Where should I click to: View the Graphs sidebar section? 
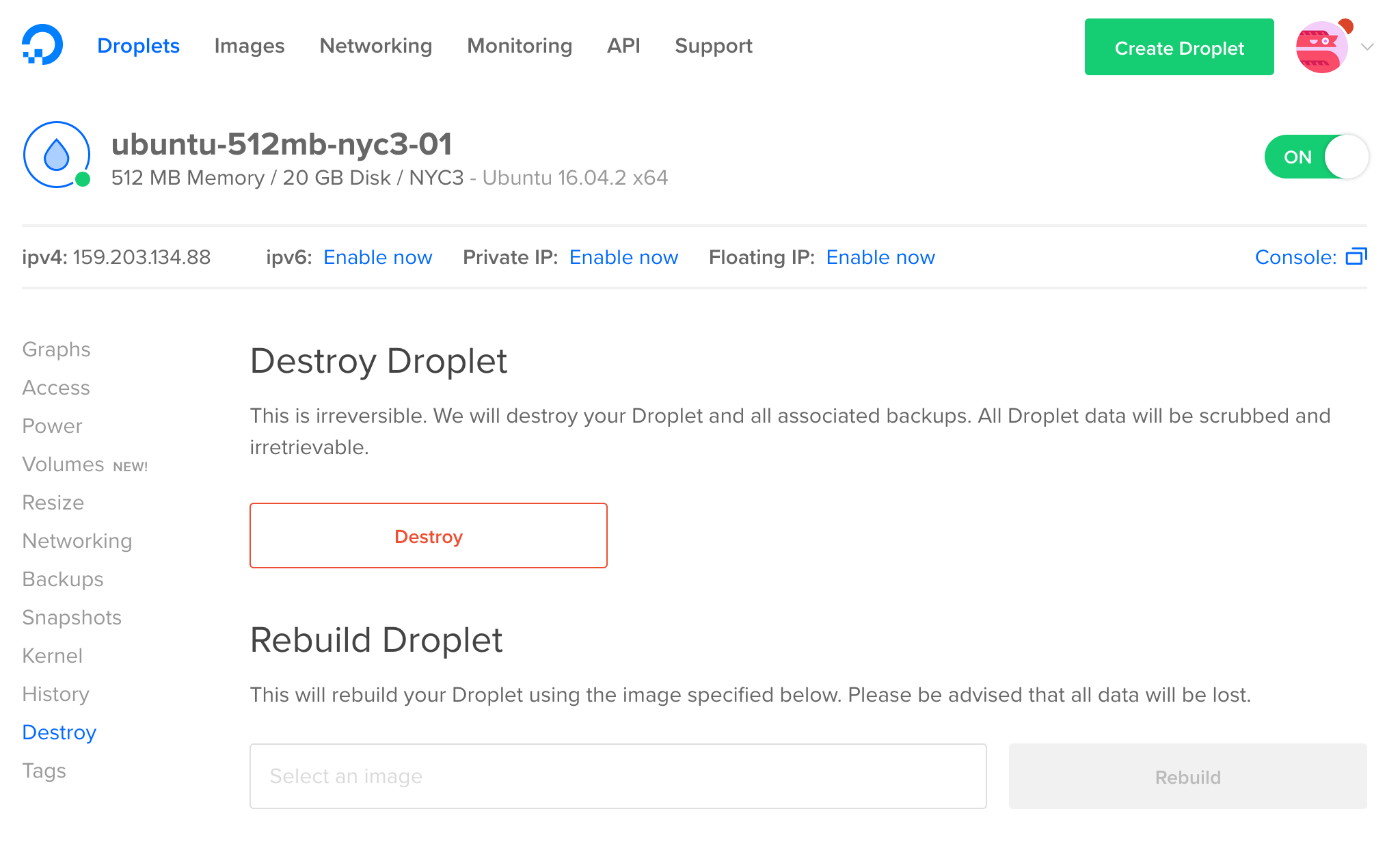[56, 349]
